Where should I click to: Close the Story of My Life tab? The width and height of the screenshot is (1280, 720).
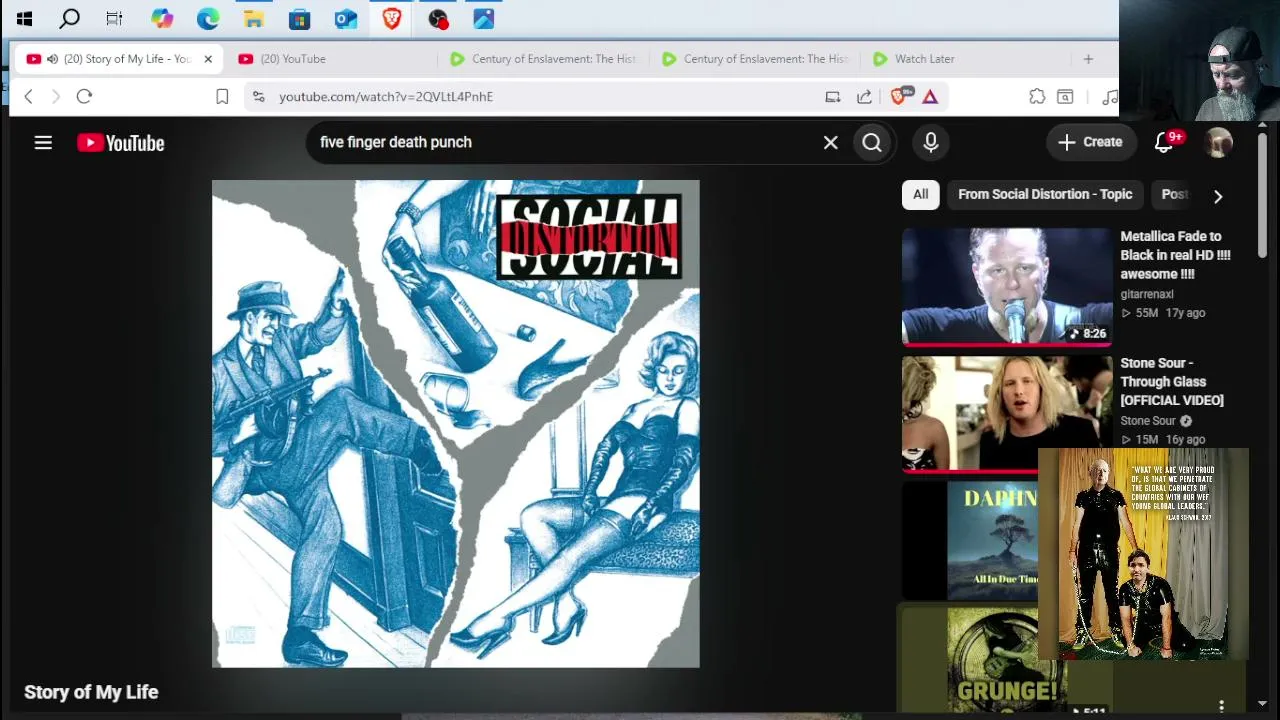pos(208,59)
